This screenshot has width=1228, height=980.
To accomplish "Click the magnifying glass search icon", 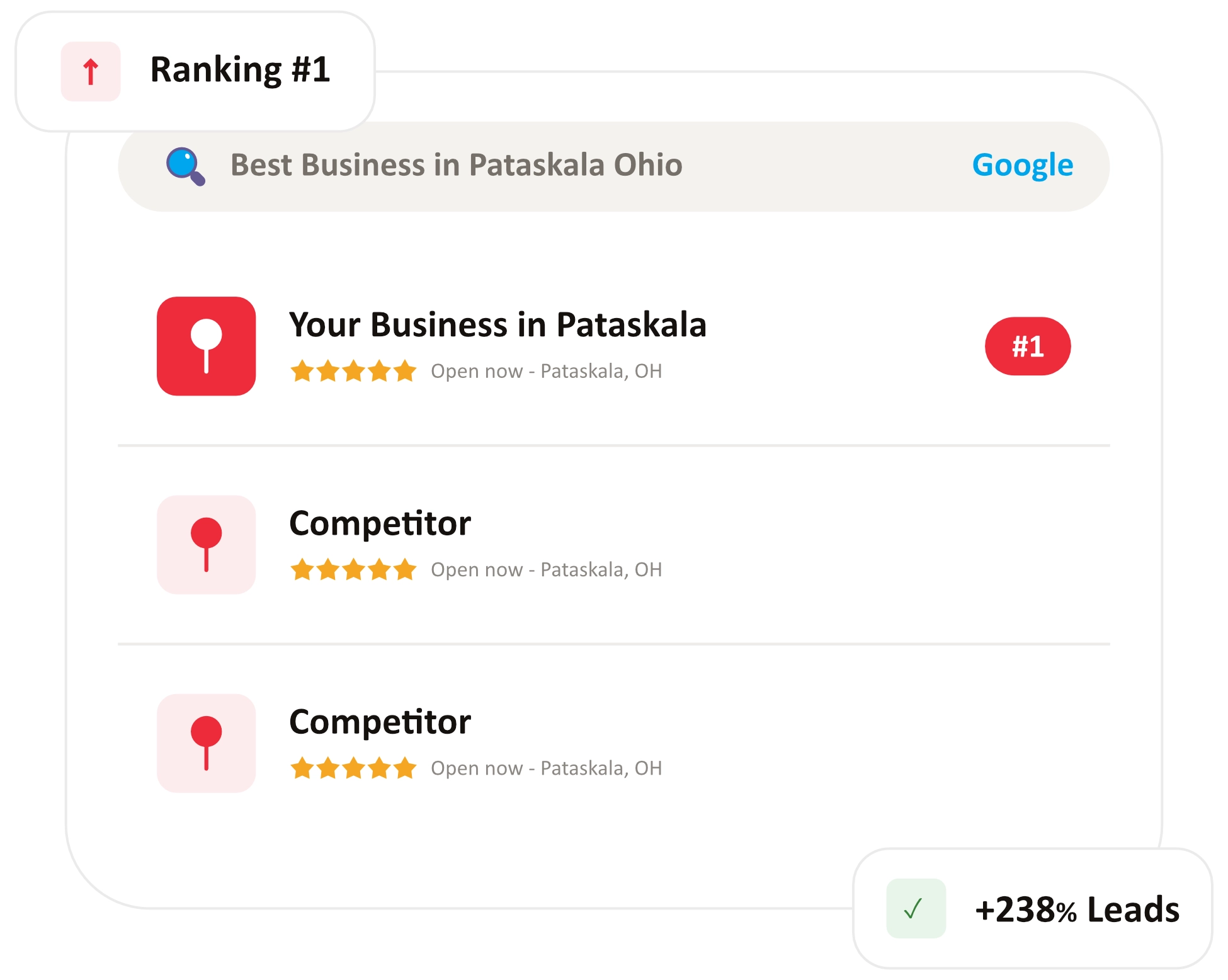I will (185, 166).
